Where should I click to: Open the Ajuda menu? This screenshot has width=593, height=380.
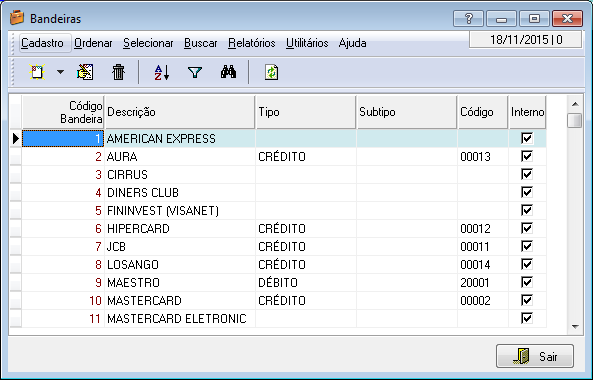coord(352,43)
